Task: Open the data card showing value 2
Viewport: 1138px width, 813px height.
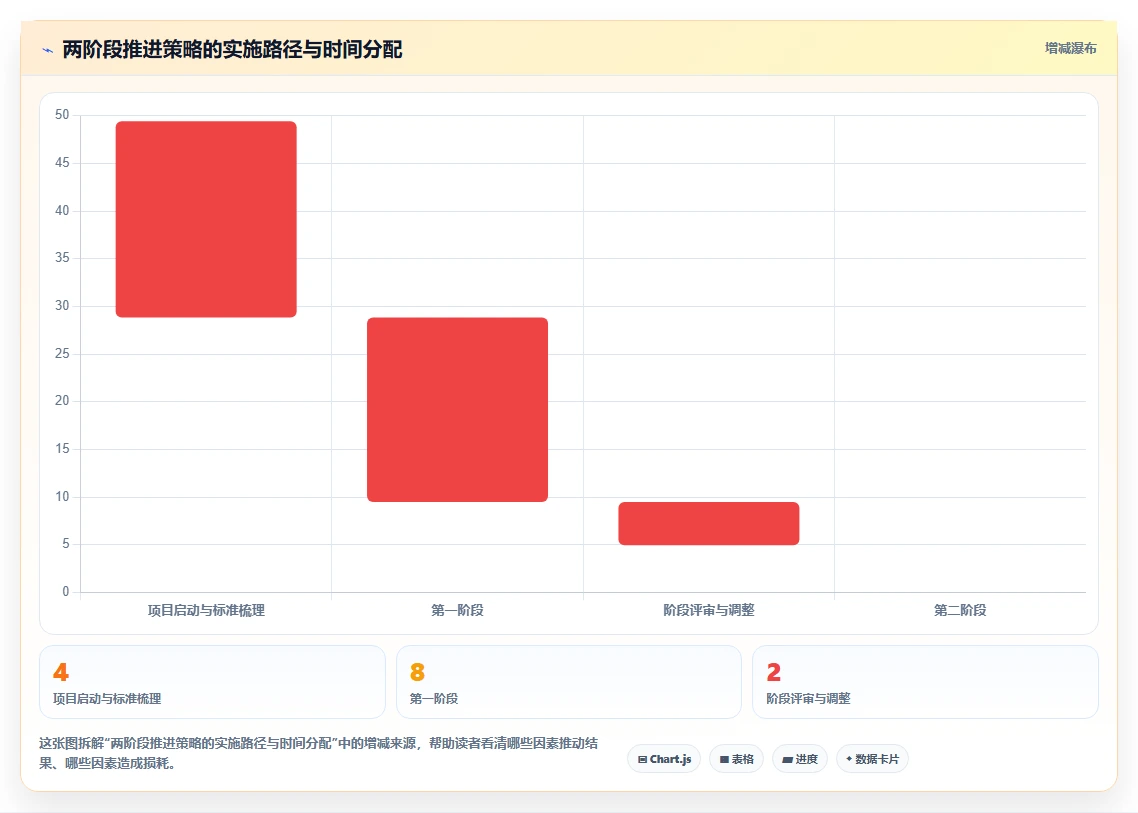Action: [x=925, y=682]
